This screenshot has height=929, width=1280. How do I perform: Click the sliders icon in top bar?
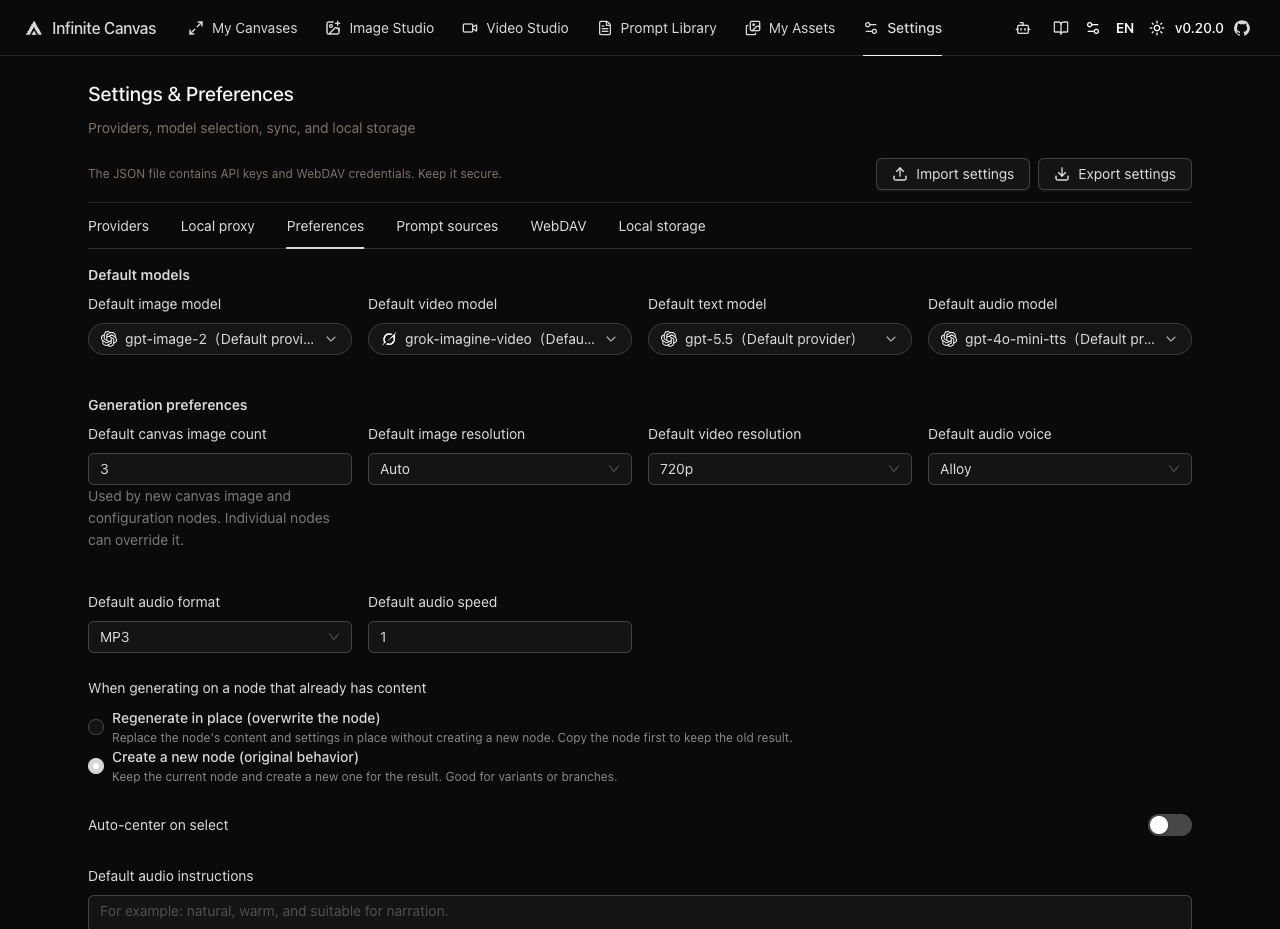point(1093,28)
